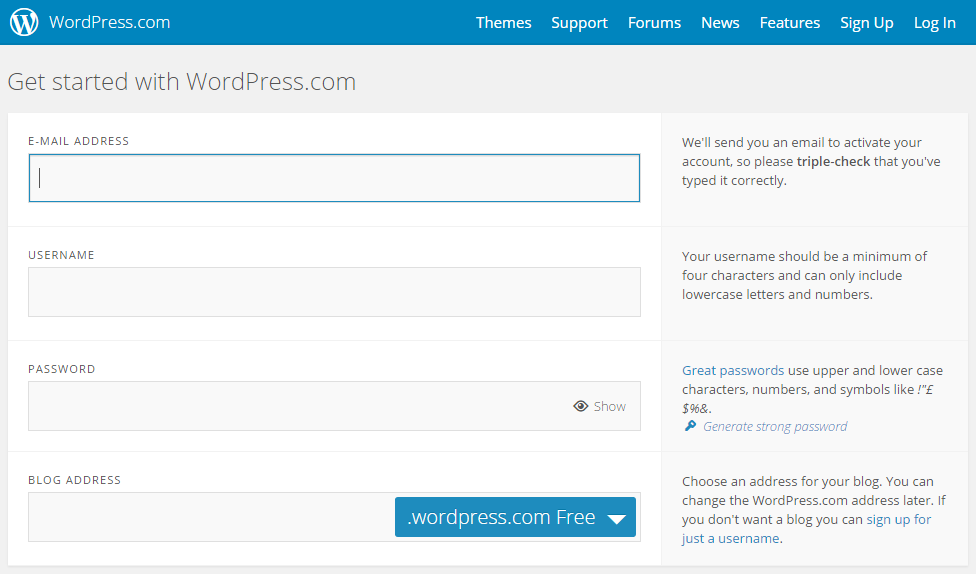This screenshot has width=976, height=574.
Task: Click the WordPress logo icon
Action: coord(24,22)
